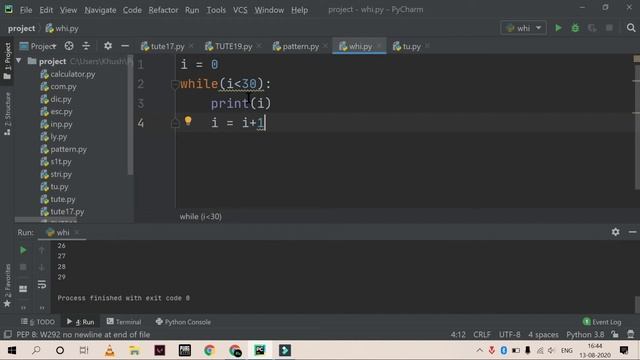Open the whi run configuration dropdown
The image size is (640, 360).
523,28
